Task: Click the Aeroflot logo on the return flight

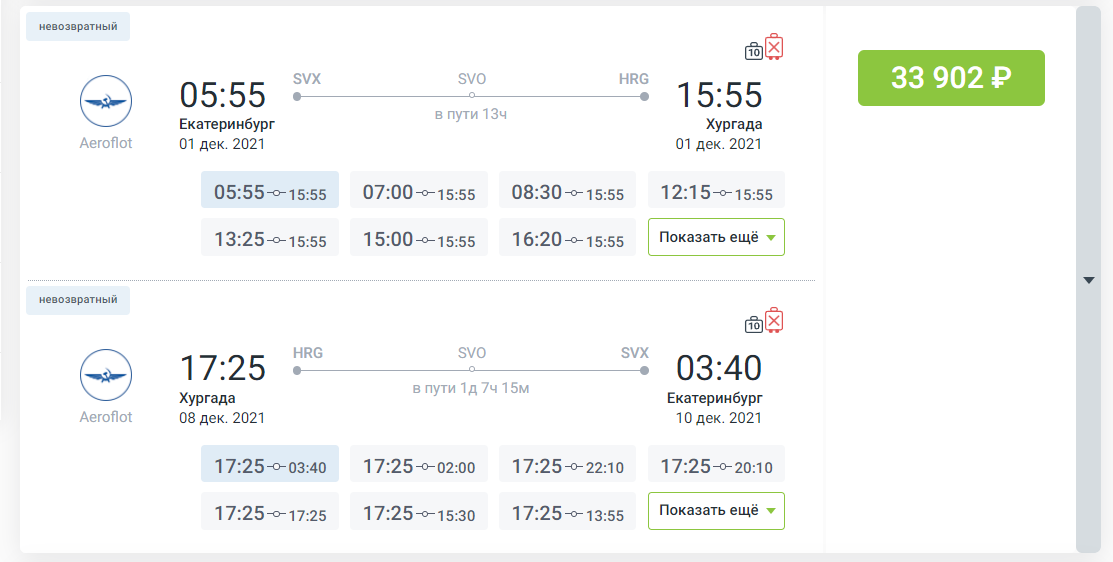Action: [106, 376]
